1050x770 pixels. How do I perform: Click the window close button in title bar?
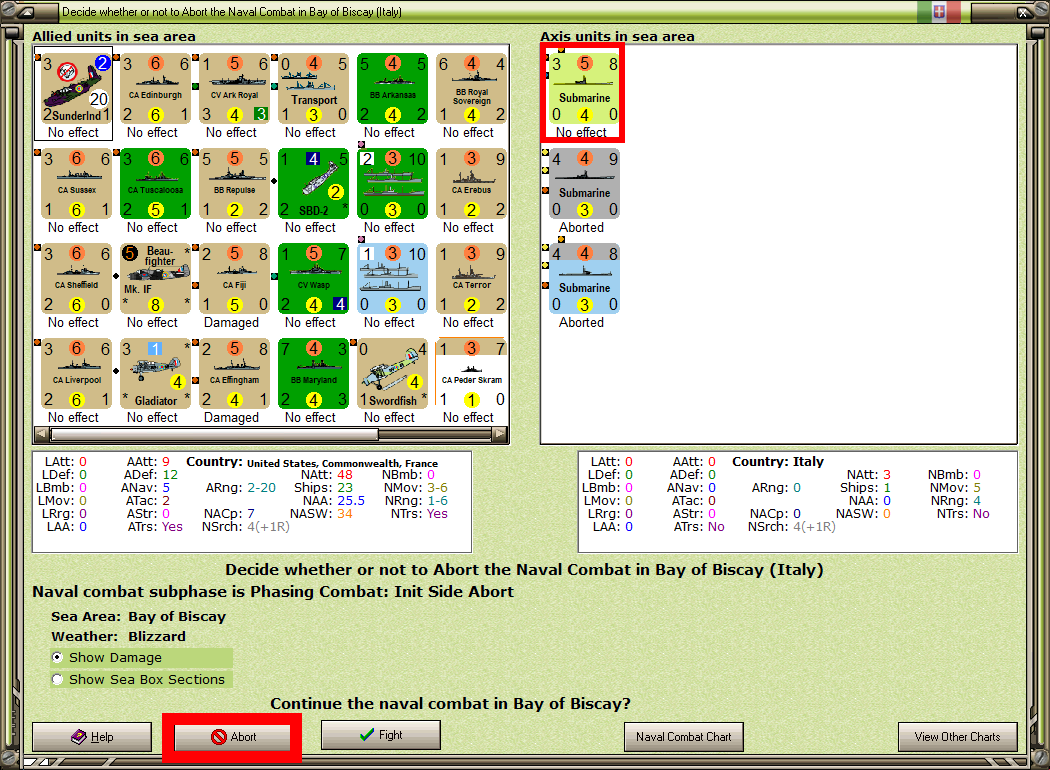pos(1024,11)
